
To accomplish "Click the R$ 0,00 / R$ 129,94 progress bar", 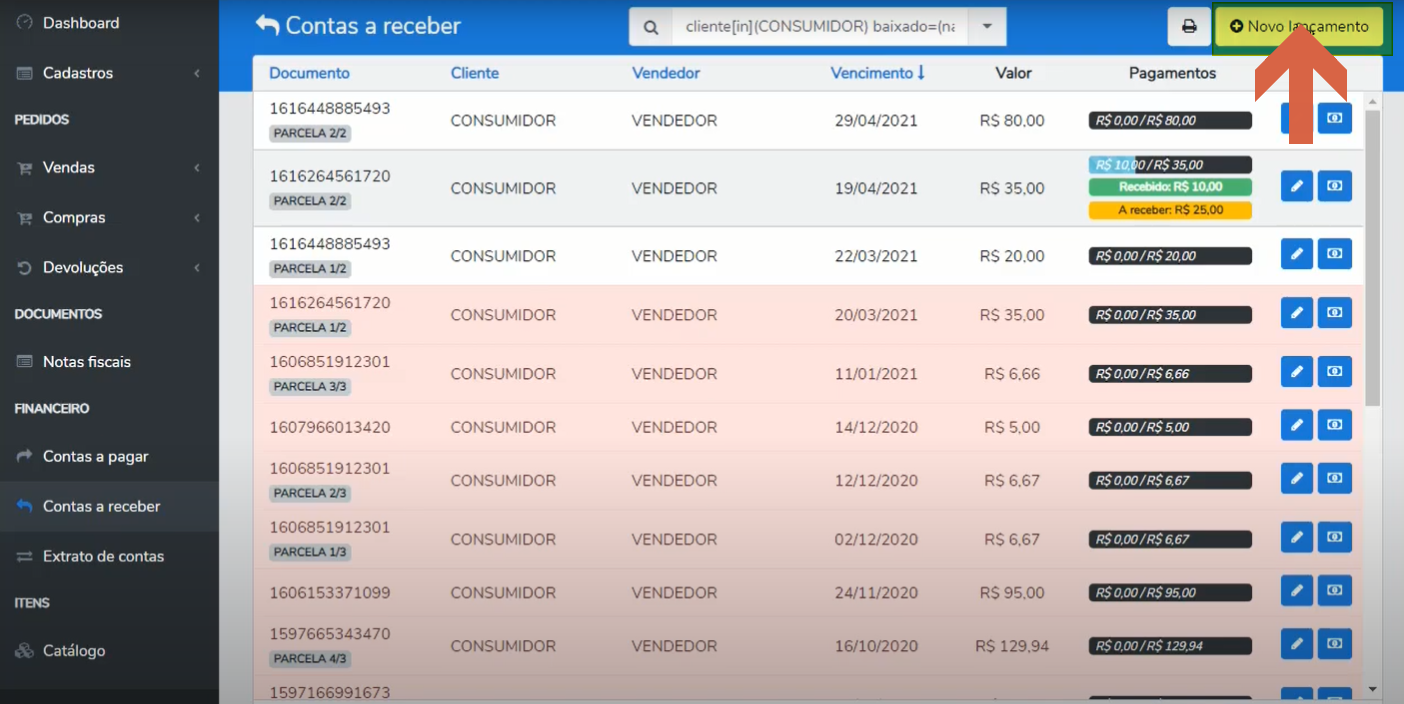I will pos(1170,646).
